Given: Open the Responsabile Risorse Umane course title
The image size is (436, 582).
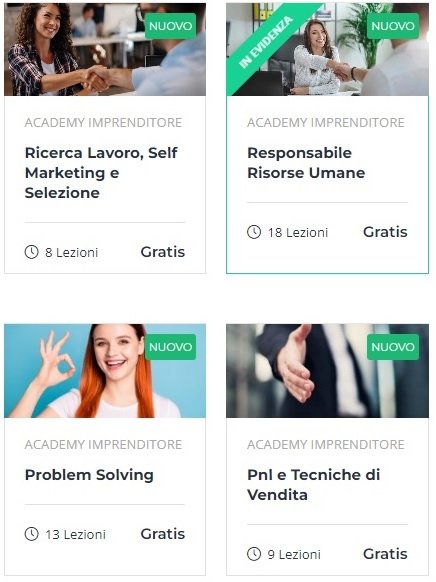Looking at the screenshot, I should pos(306,163).
